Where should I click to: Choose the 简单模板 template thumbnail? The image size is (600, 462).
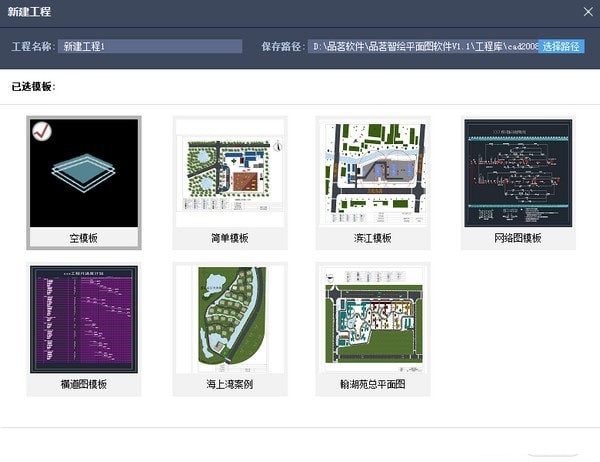coord(230,173)
